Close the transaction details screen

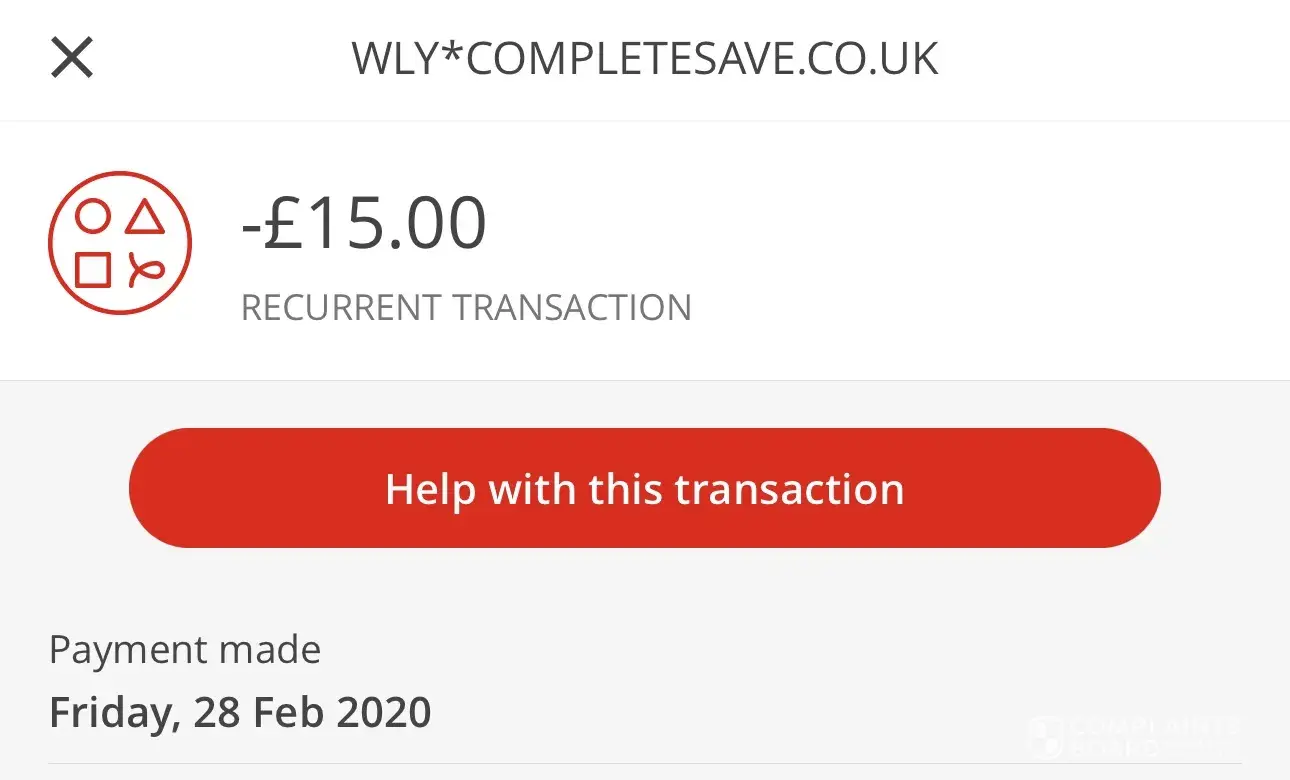coord(72,58)
